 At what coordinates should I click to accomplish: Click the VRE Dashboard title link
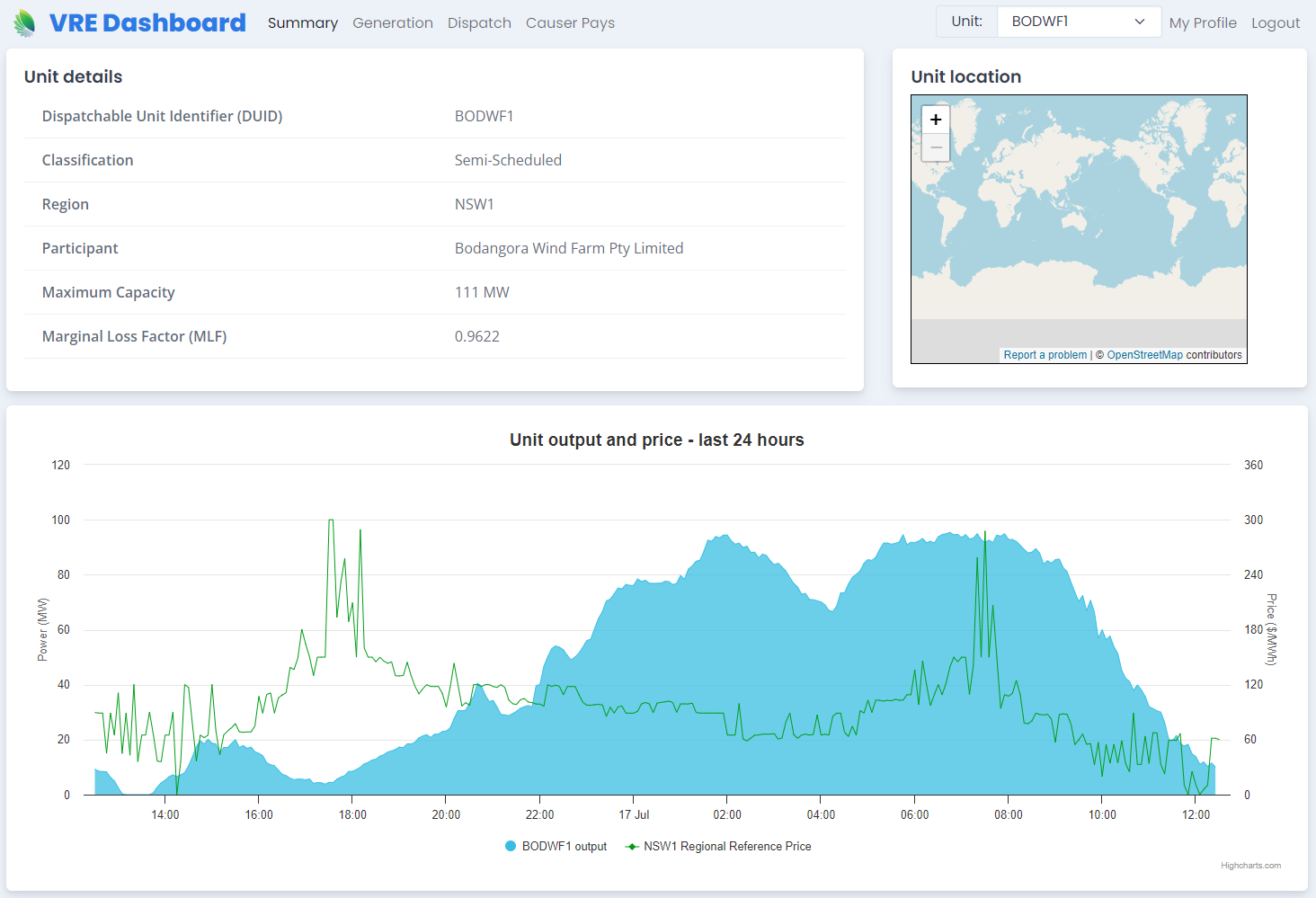[x=147, y=22]
